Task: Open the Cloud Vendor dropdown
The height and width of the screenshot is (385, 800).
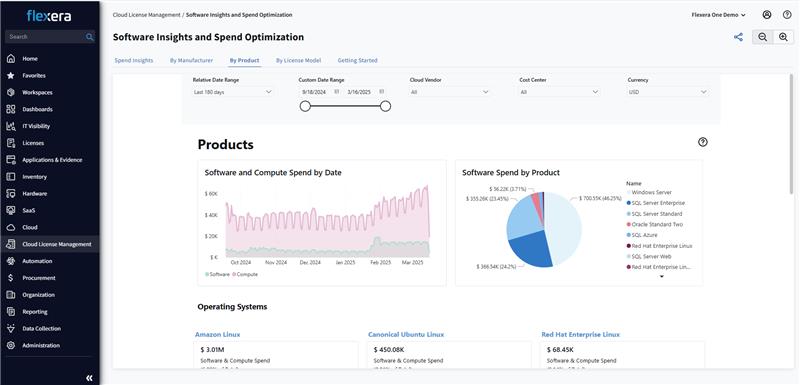Action: coord(449,92)
